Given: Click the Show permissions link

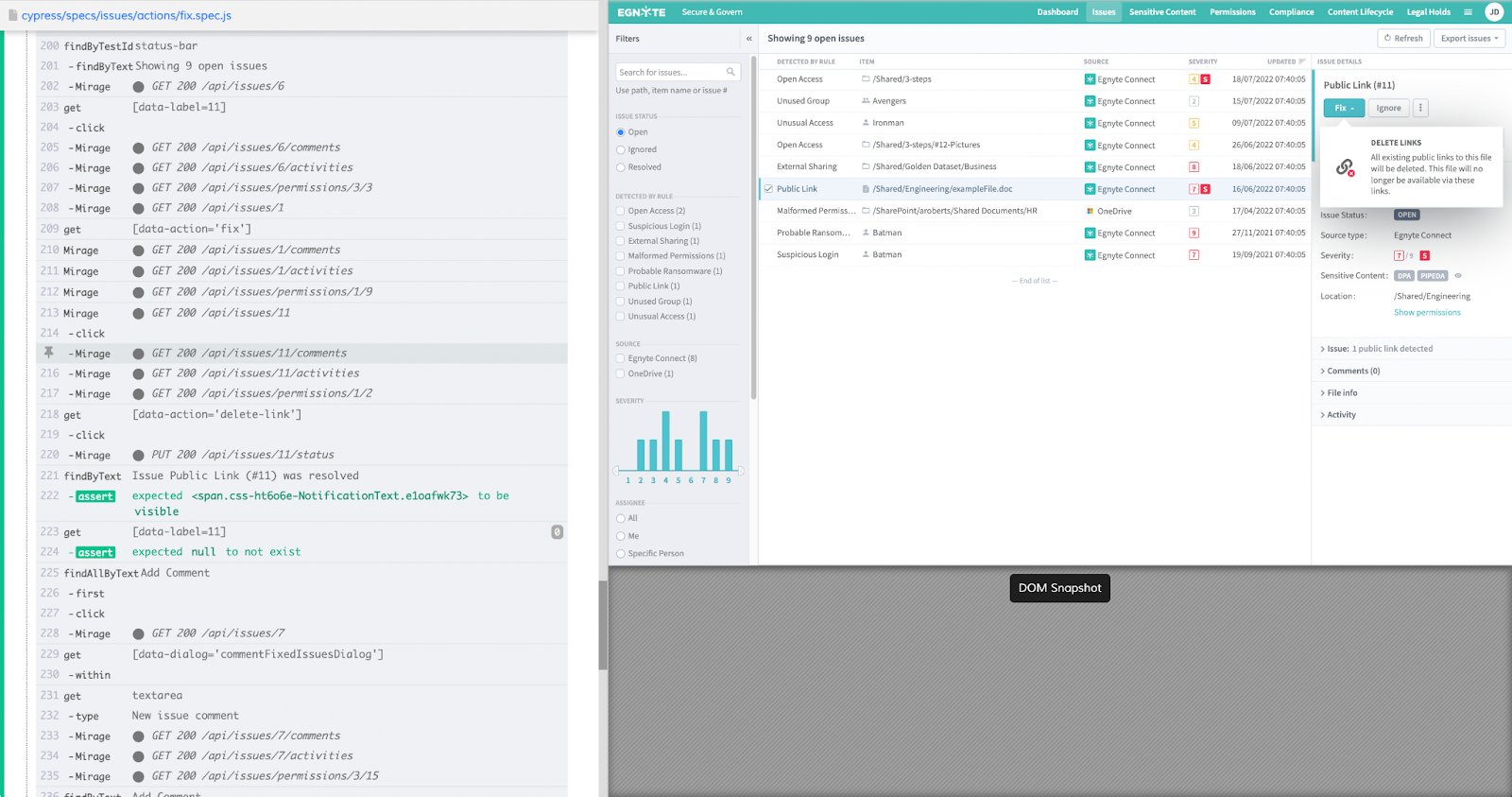Looking at the screenshot, I should (x=1427, y=312).
